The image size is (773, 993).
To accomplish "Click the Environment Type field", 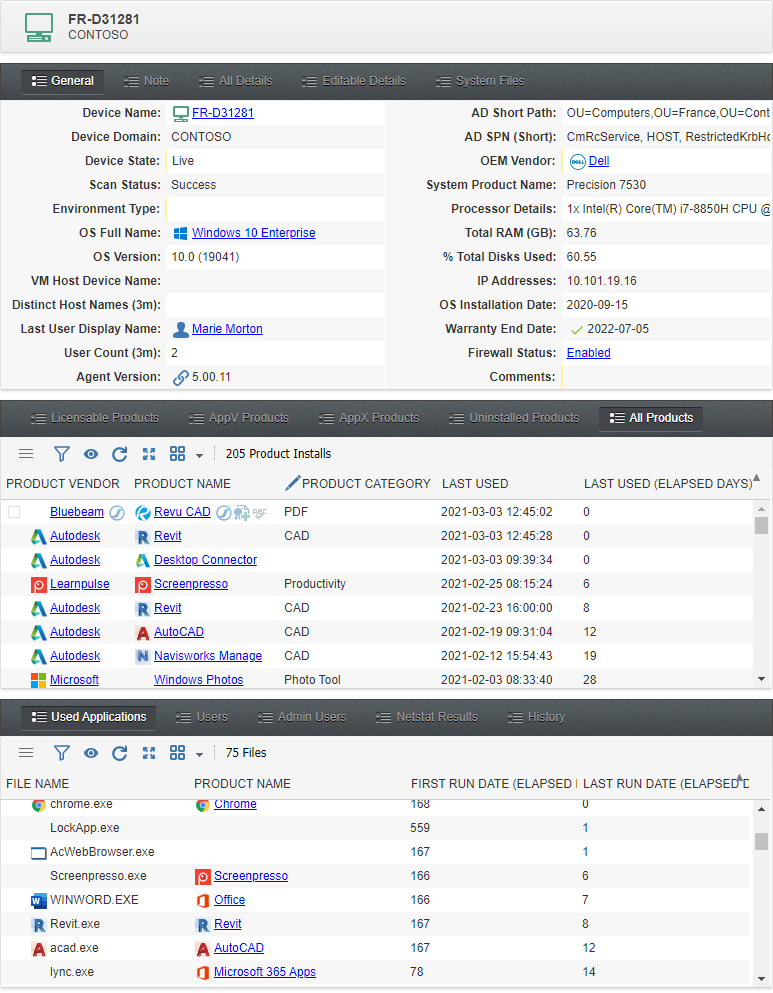I will [x=274, y=209].
